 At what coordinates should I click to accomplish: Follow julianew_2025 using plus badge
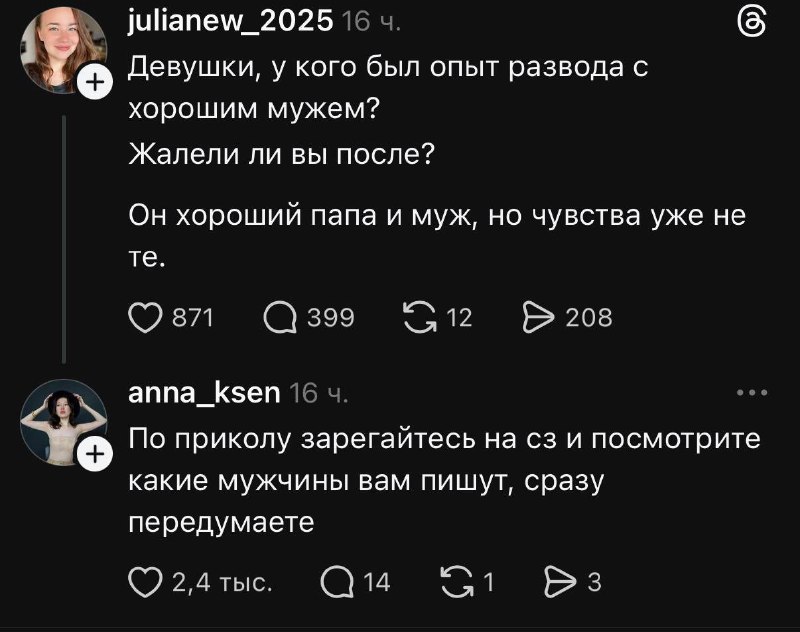tap(92, 84)
